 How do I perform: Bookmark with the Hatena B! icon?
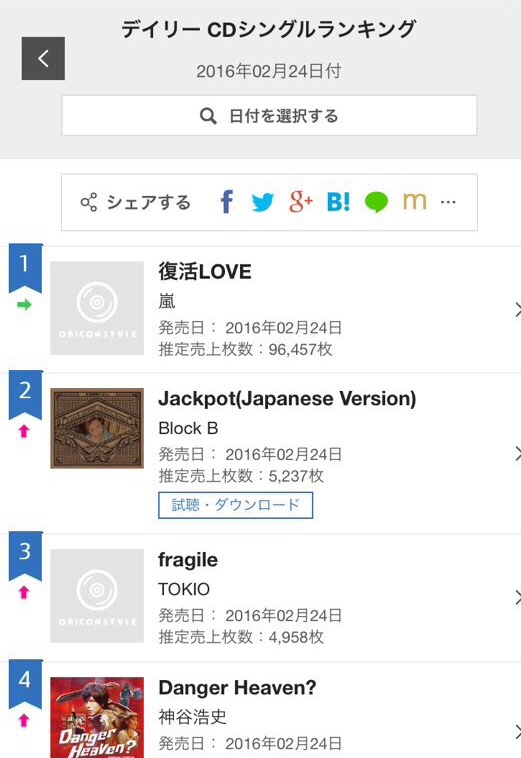pos(338,202)
